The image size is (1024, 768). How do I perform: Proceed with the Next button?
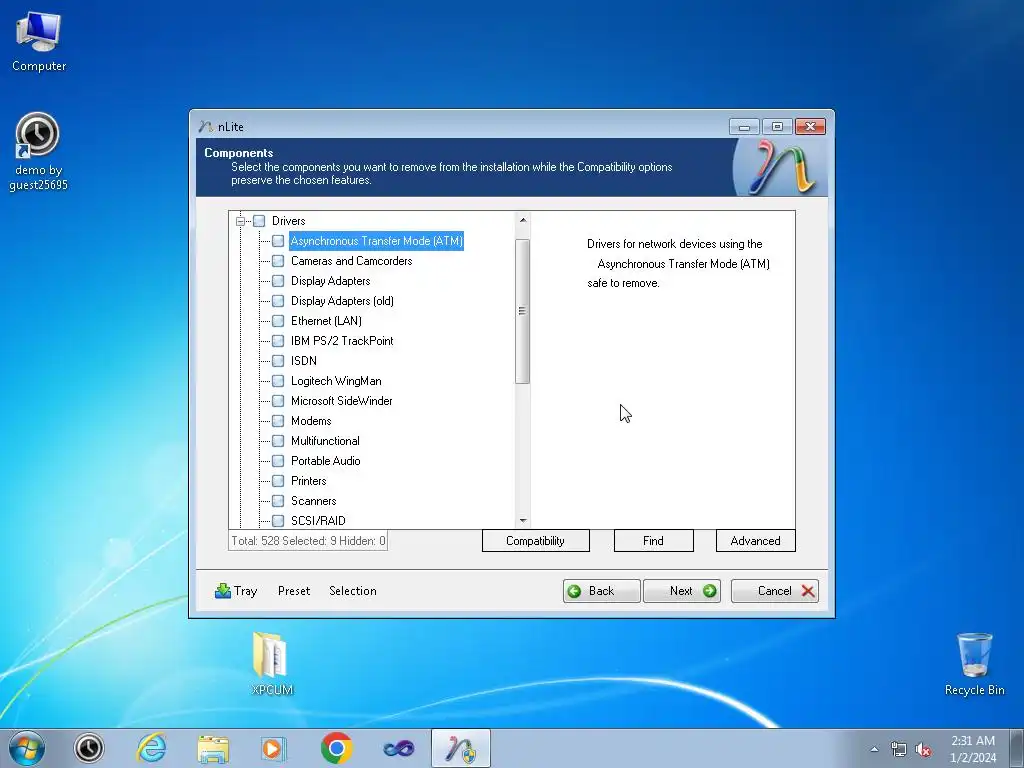pos(682,591)
